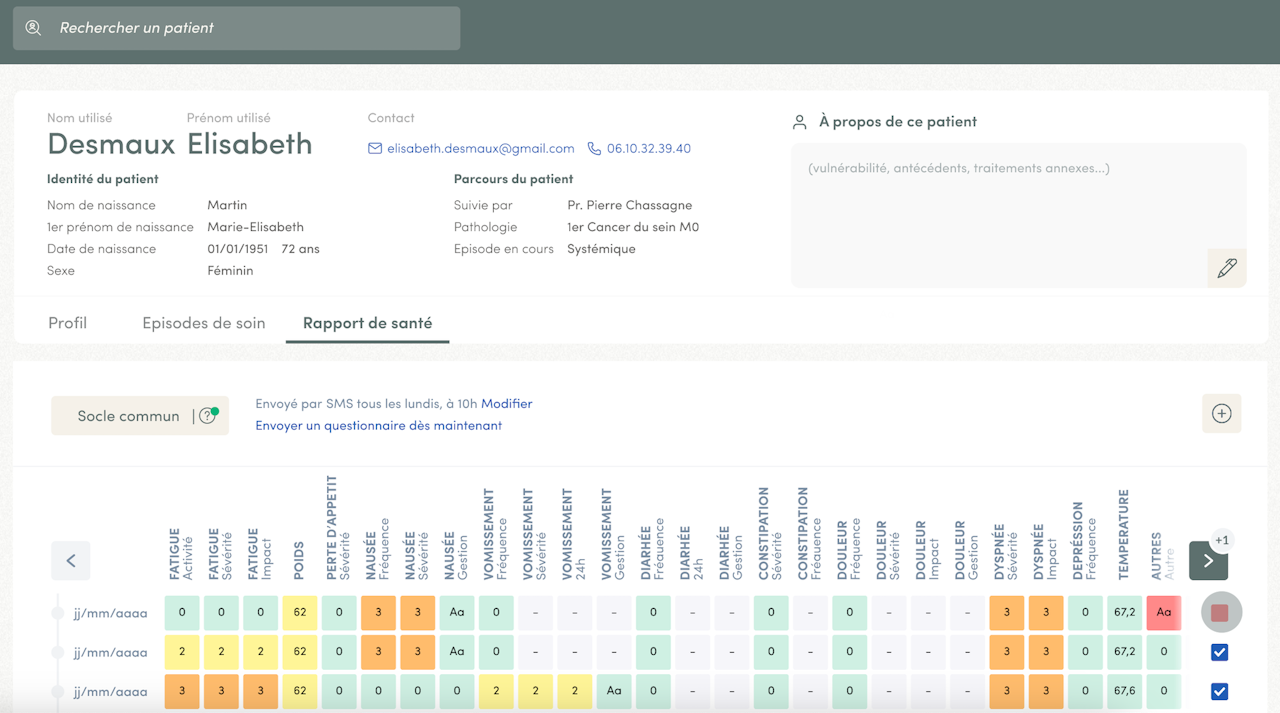This screenshot has height=713, width=1280.
Task: Click the help question mark on Socle commun
Action: tap(208, 416)
